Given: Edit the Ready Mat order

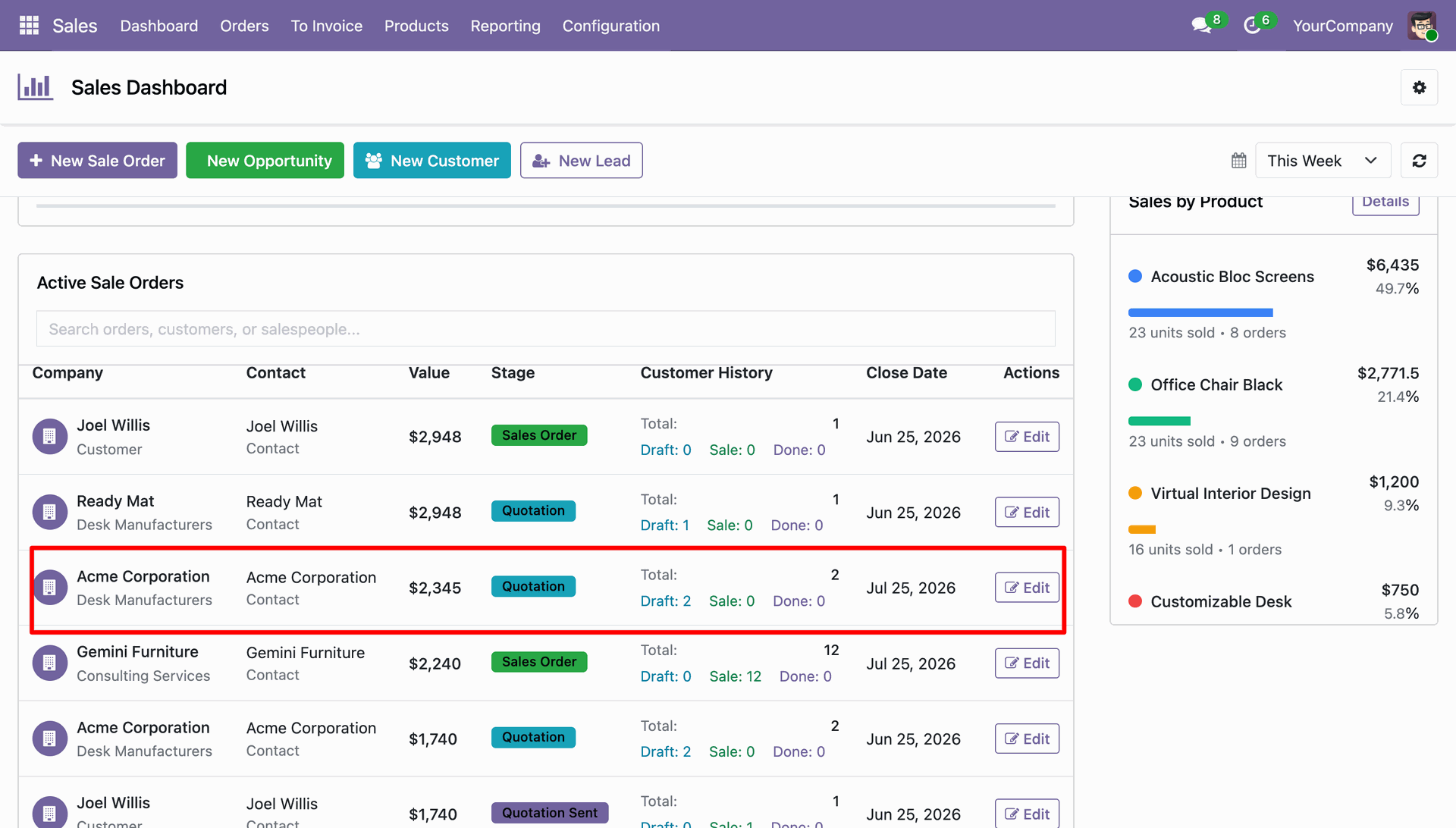Looking at the screenshot, I should tap(1027, 513).
